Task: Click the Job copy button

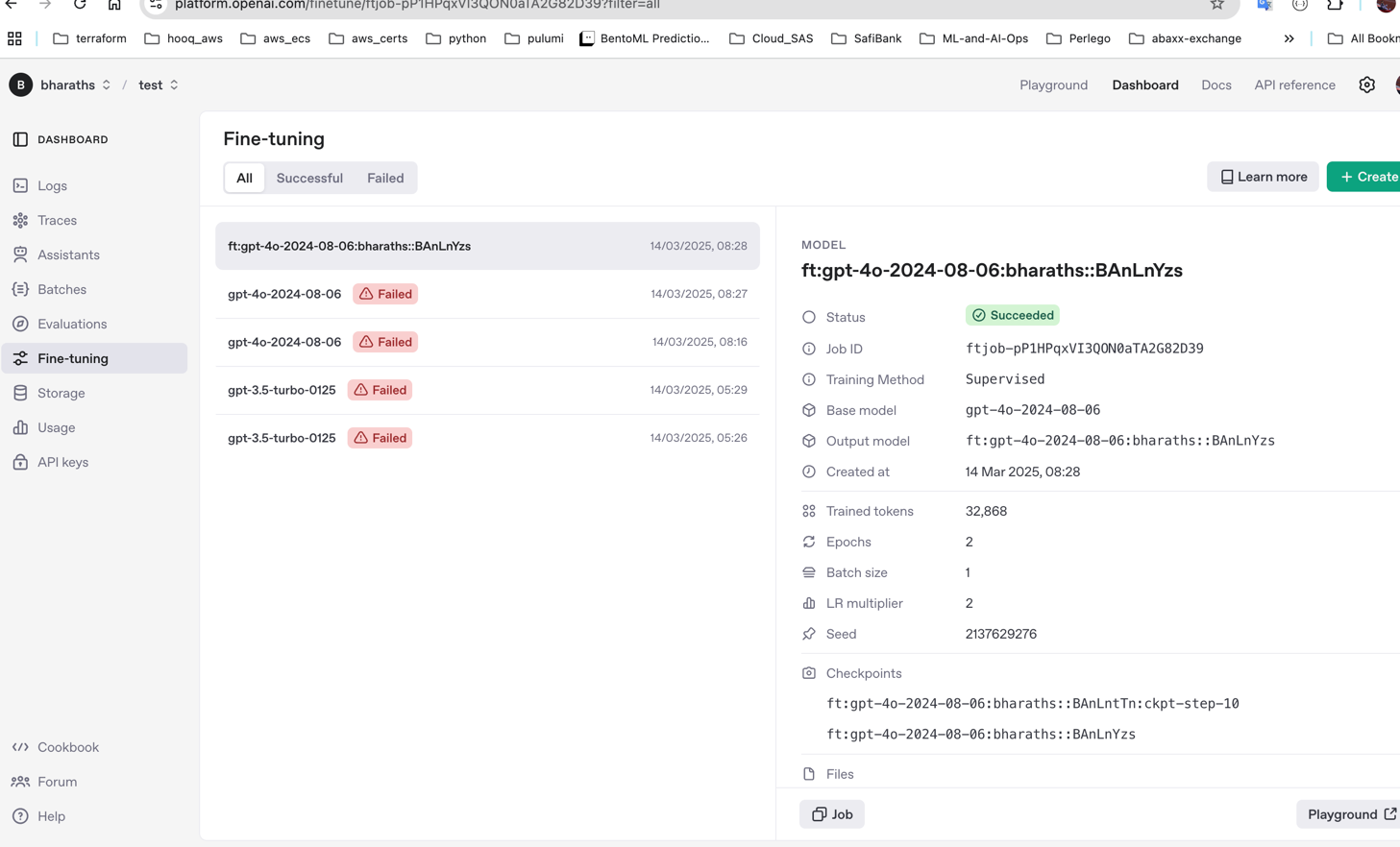Action: [832, 814]
